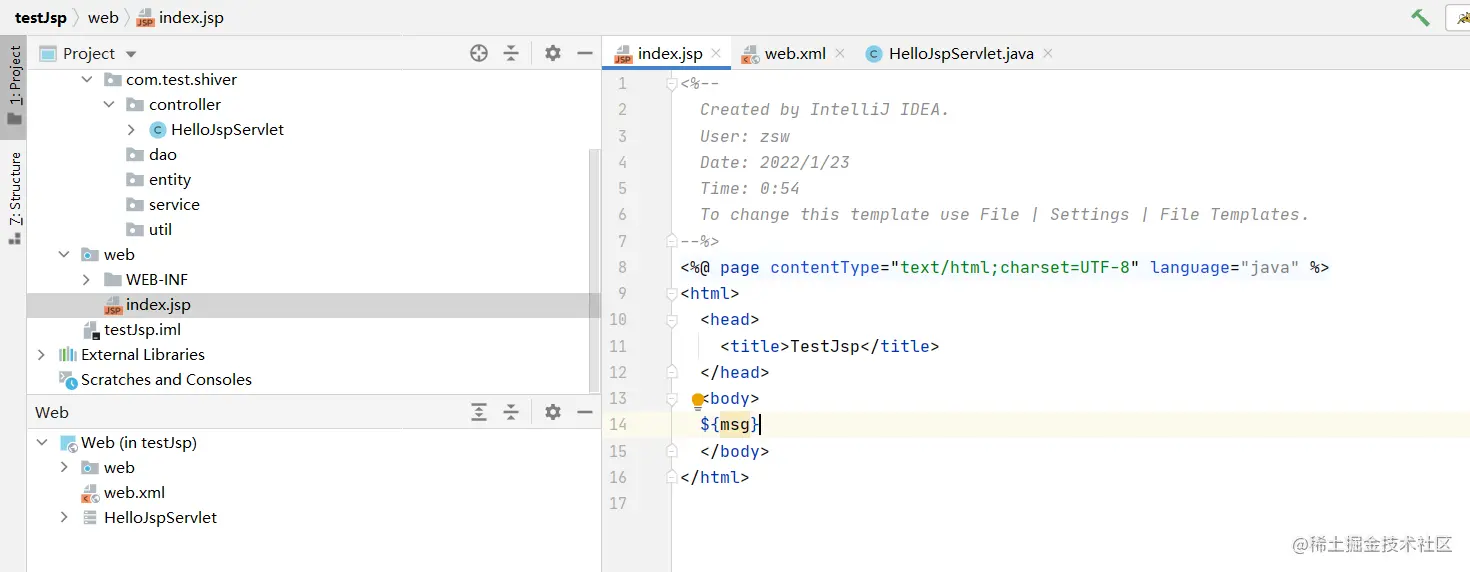Click Collapse All icon in Web panel header

click(511, 412)
